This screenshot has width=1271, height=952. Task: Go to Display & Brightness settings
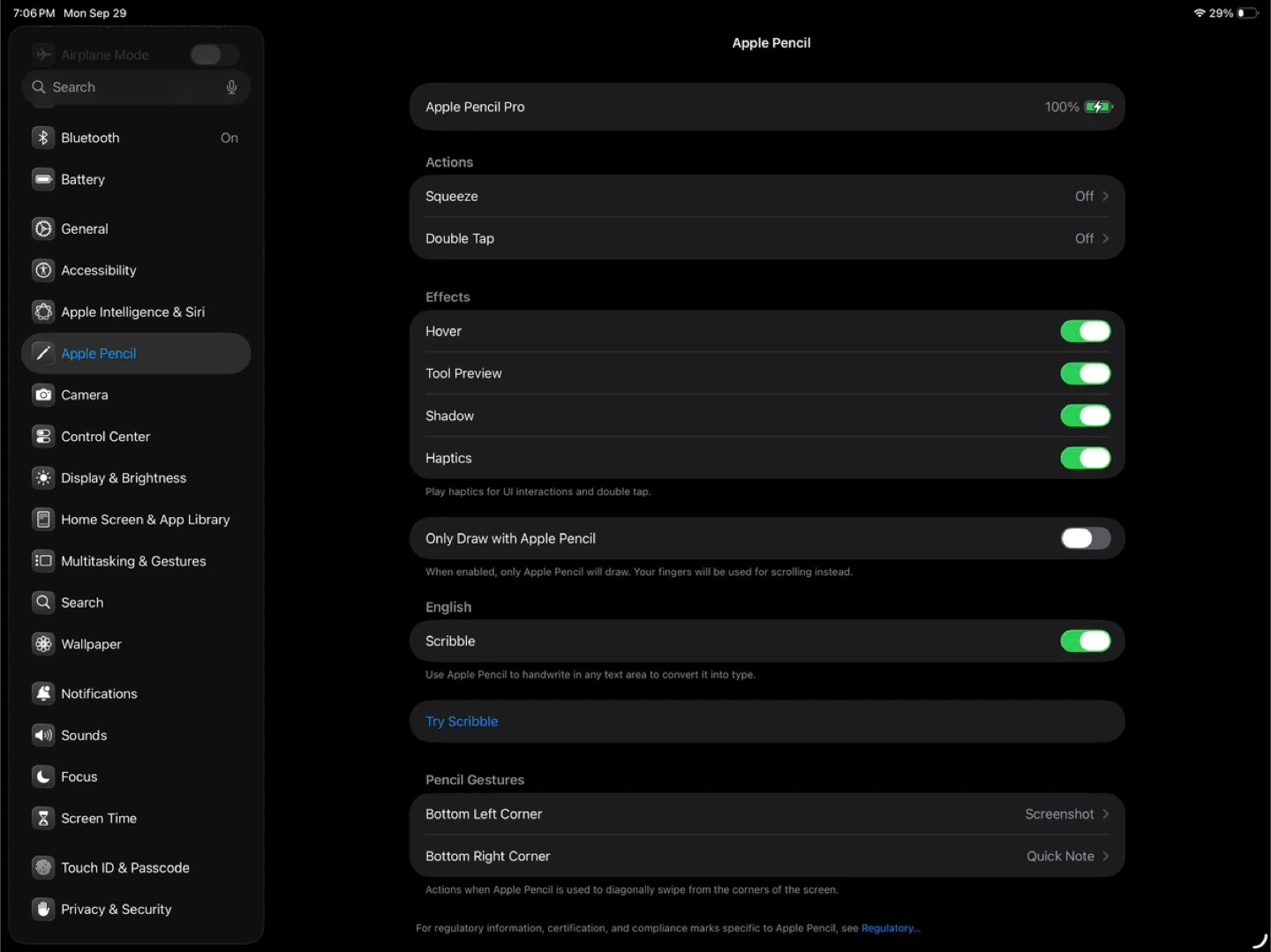[x=124, y=478]
